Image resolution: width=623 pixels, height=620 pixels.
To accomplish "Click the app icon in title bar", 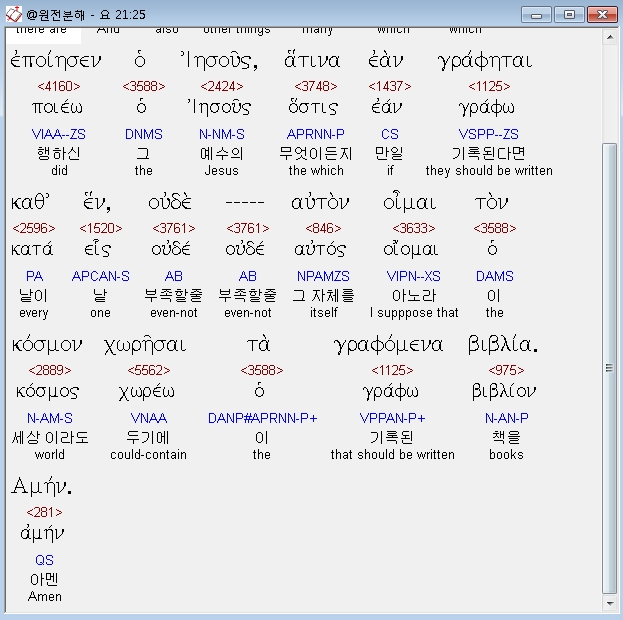I will pos(14,14).
